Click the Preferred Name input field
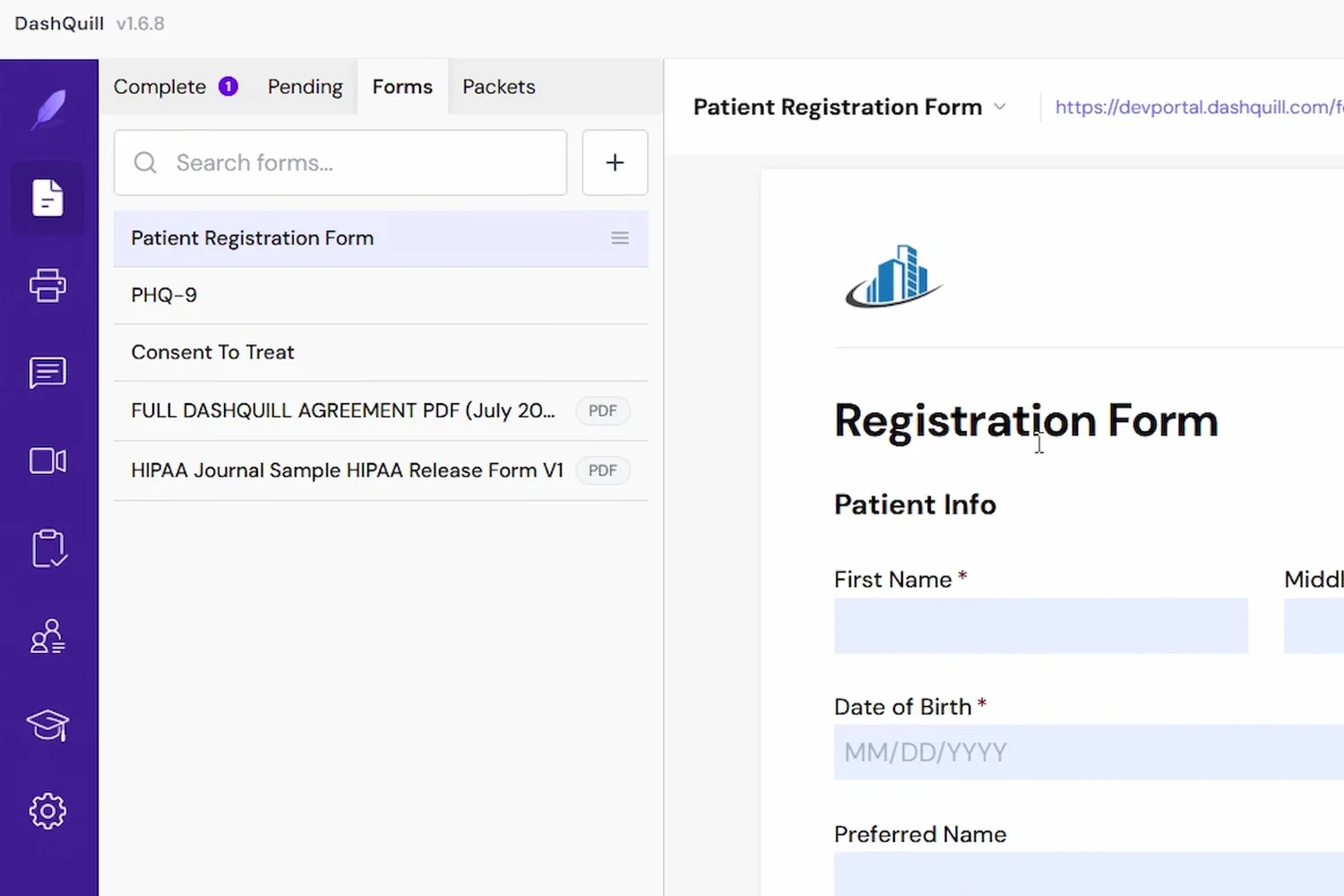 click(x=1089, y=874)
